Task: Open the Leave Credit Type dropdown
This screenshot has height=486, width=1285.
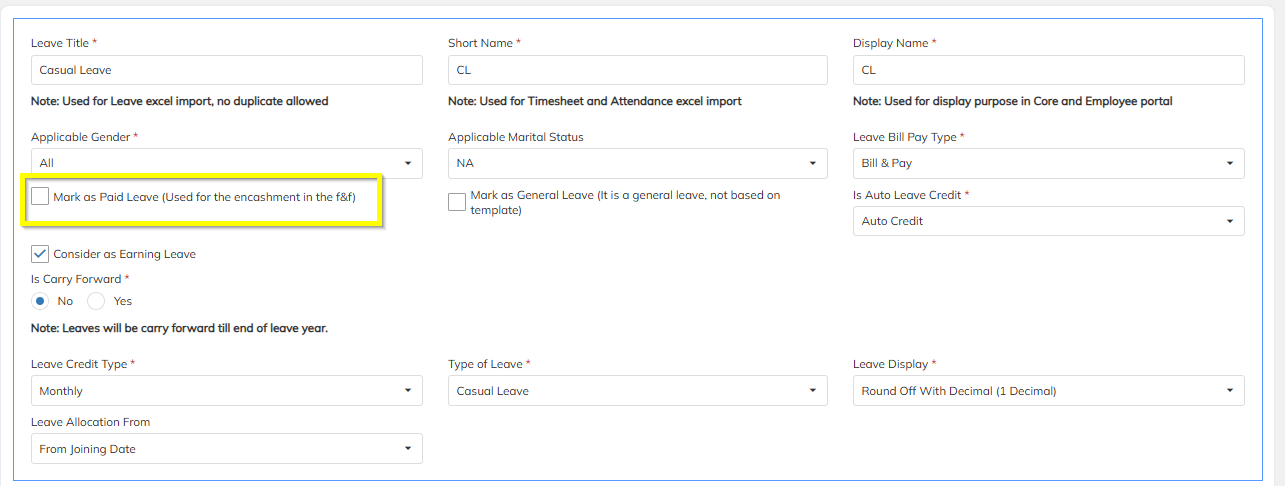Action: (x=226, y=391)
